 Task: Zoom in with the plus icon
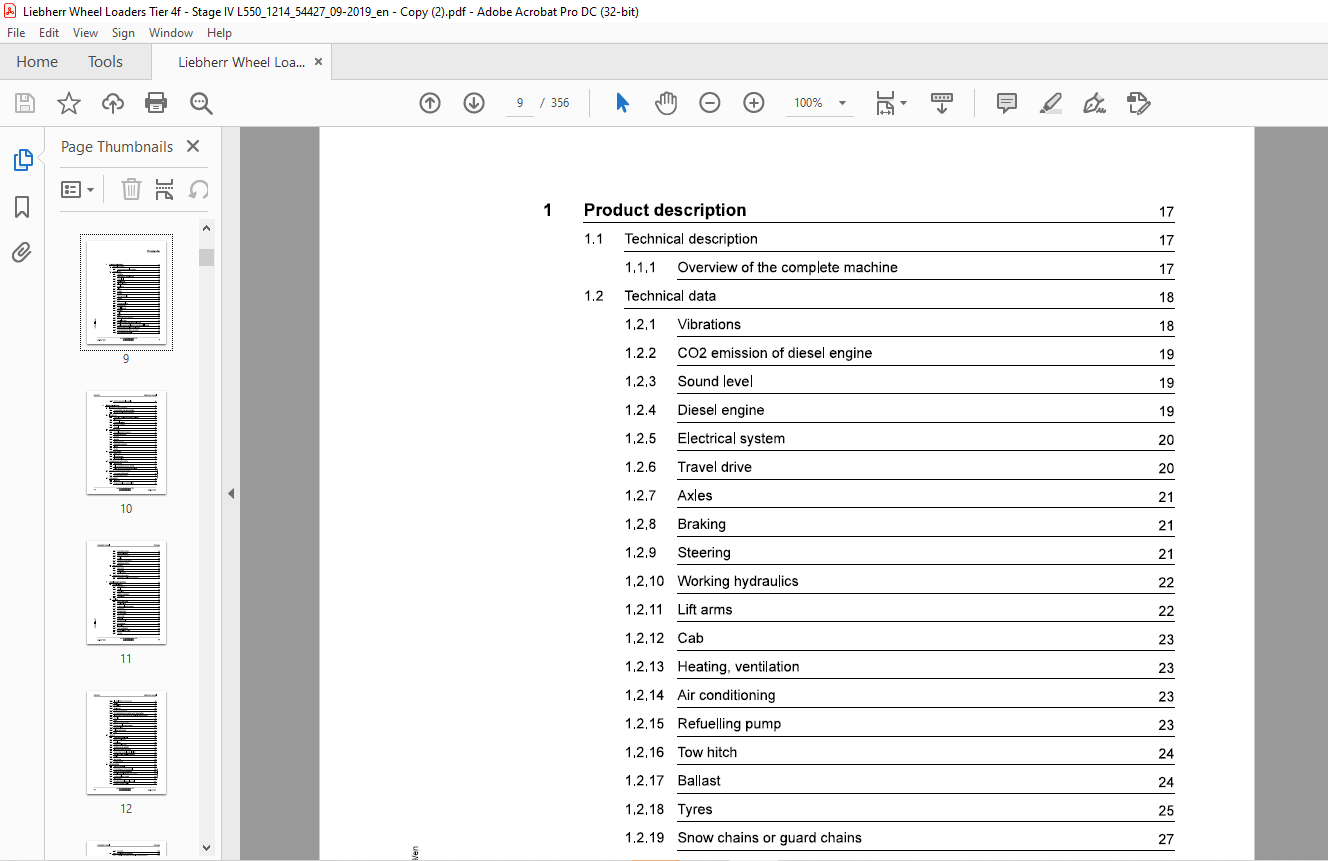[x=754, y=103]
